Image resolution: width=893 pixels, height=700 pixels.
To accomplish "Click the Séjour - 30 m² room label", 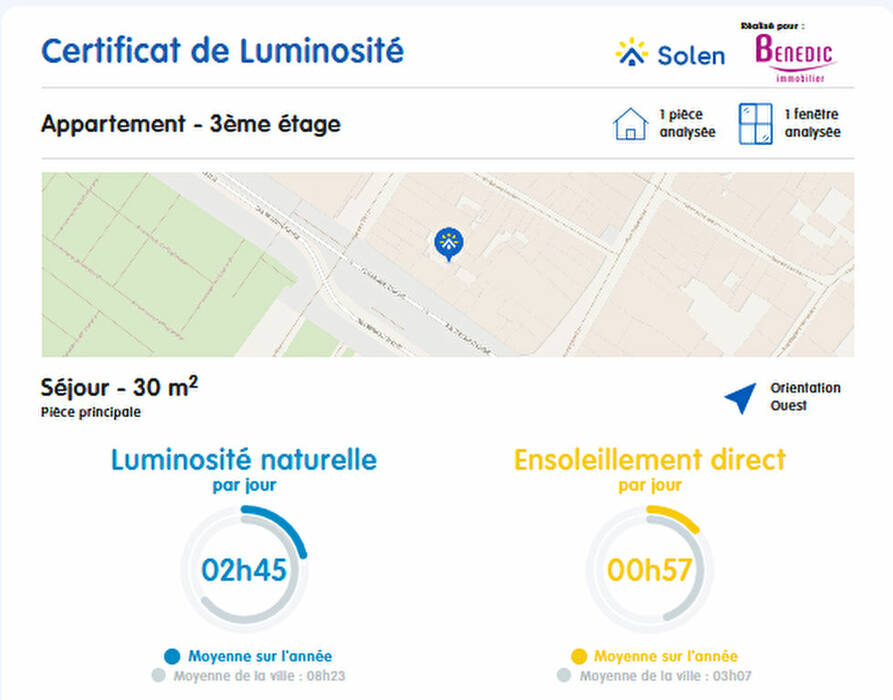I will tap(119, 387).
